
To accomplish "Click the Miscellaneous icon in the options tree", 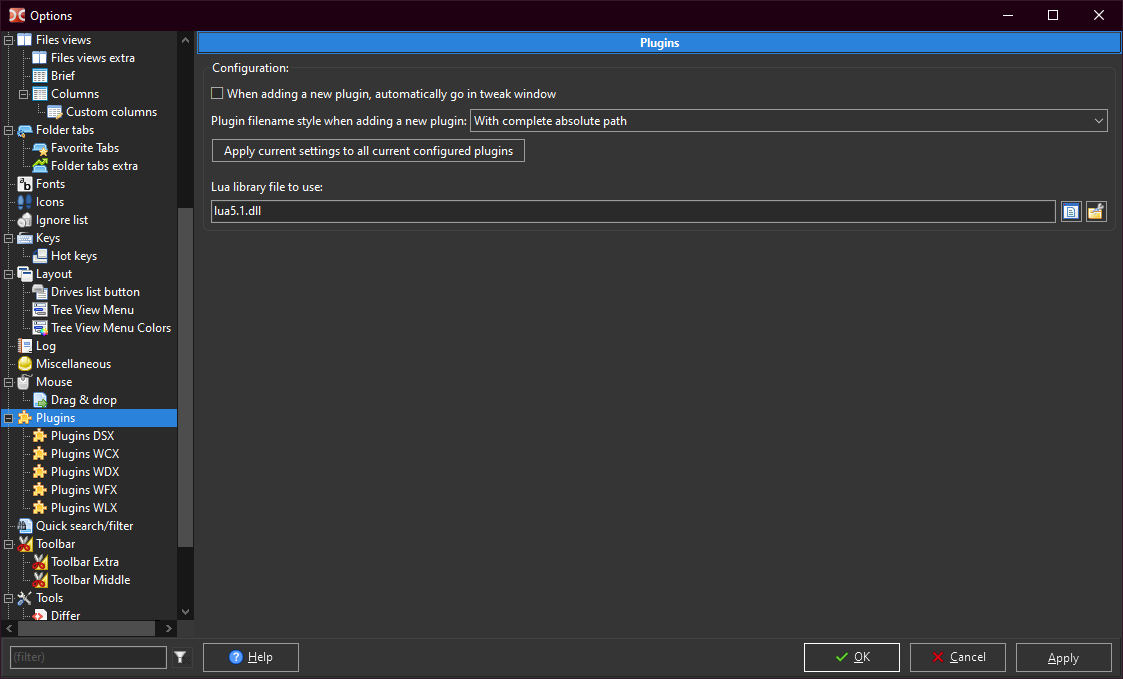I will tap(25, 364).
